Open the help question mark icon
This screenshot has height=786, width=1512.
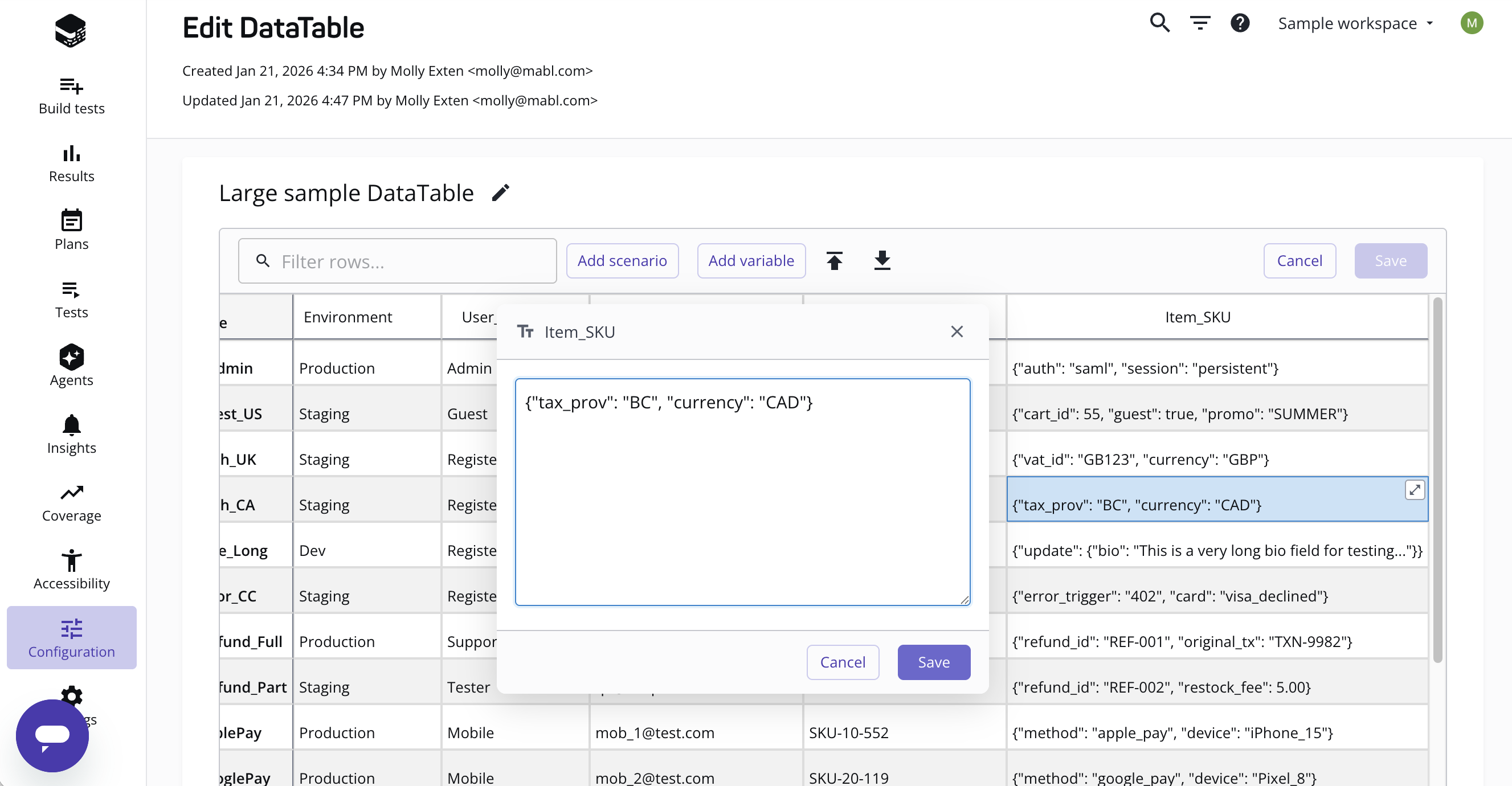(1240, 23)
